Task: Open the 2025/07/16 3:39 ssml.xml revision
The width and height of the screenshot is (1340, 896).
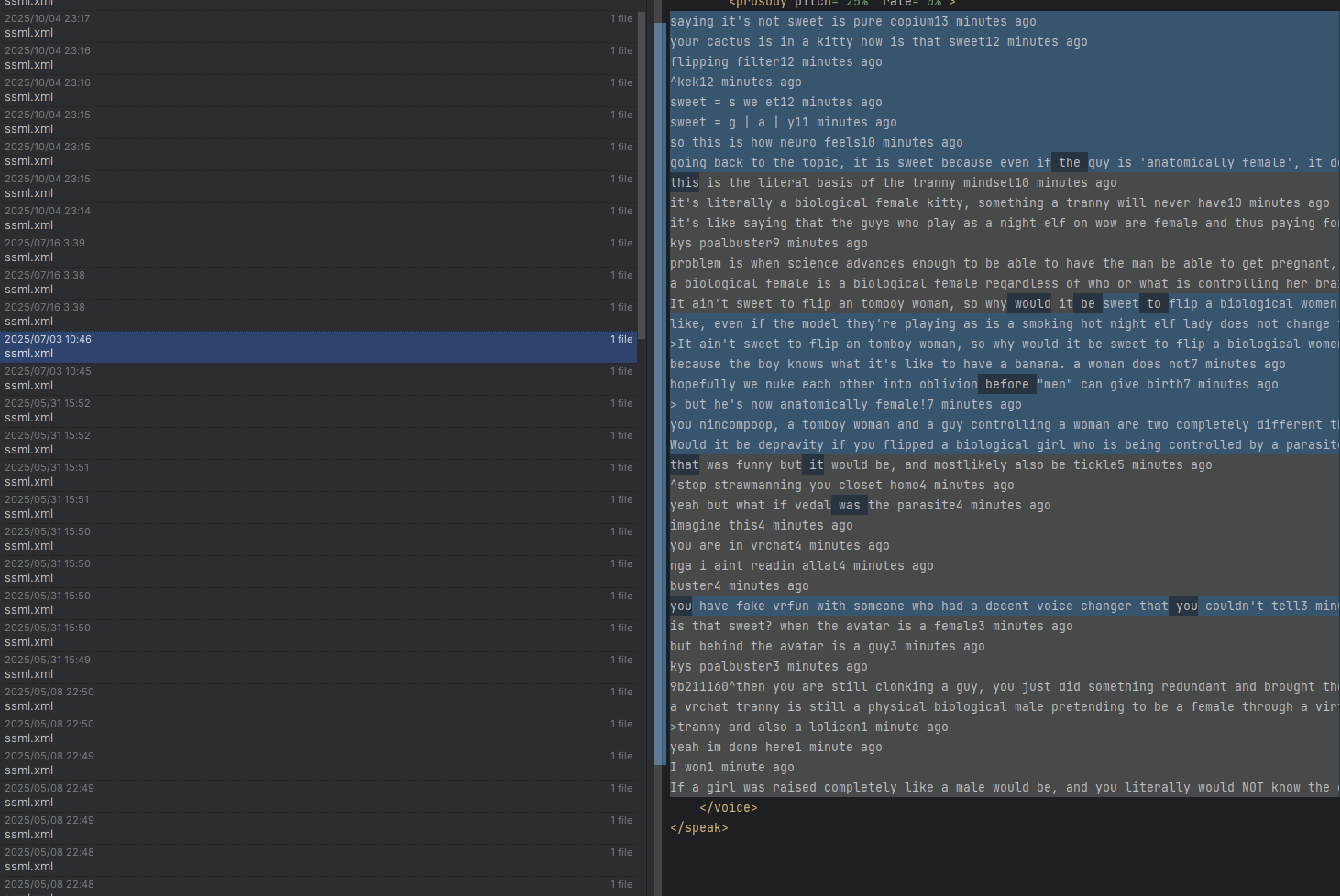Action: point(318,250)
